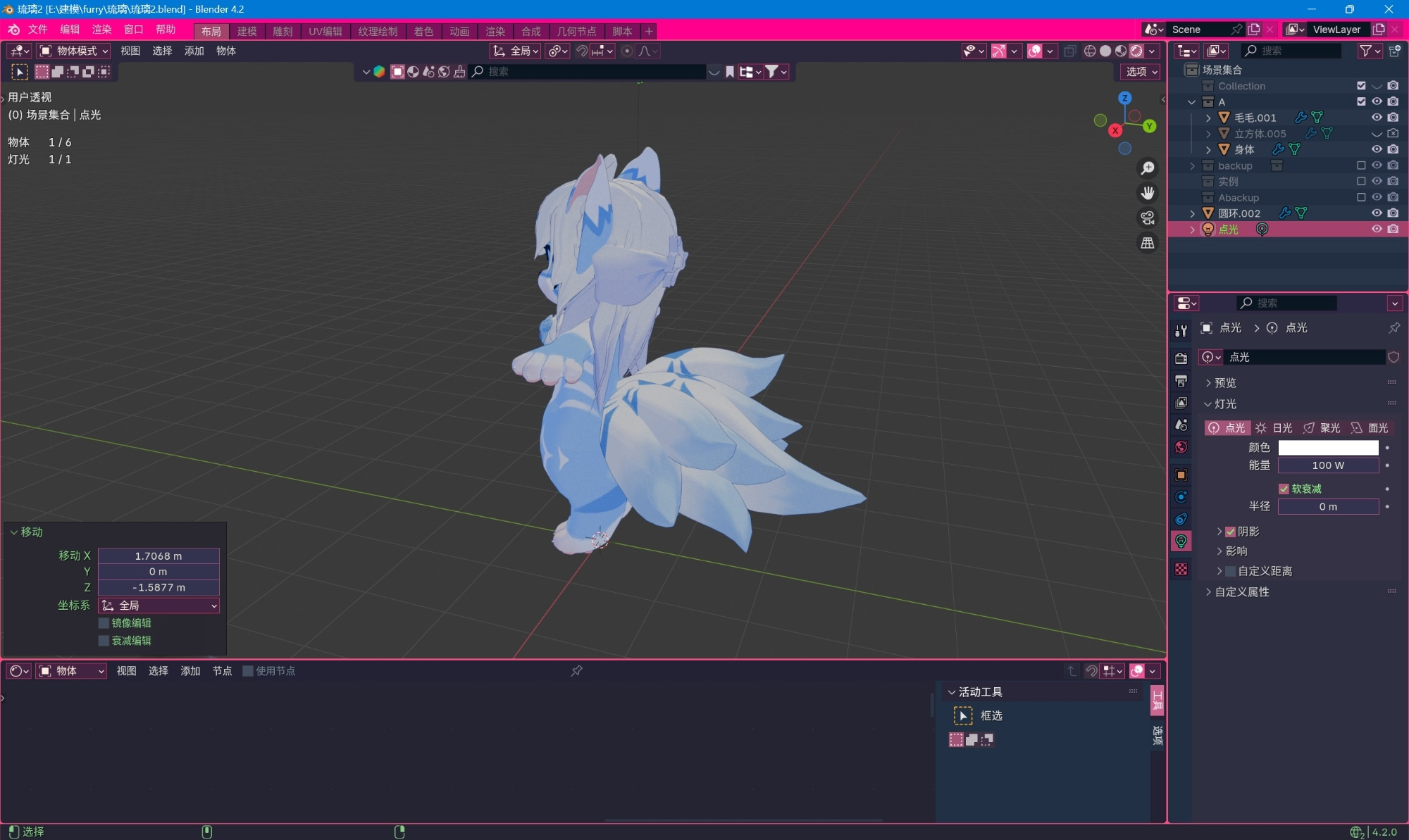Switch to 建模 workspace tab
Screen dimensions: 1409x840
[x=247, y=32]
